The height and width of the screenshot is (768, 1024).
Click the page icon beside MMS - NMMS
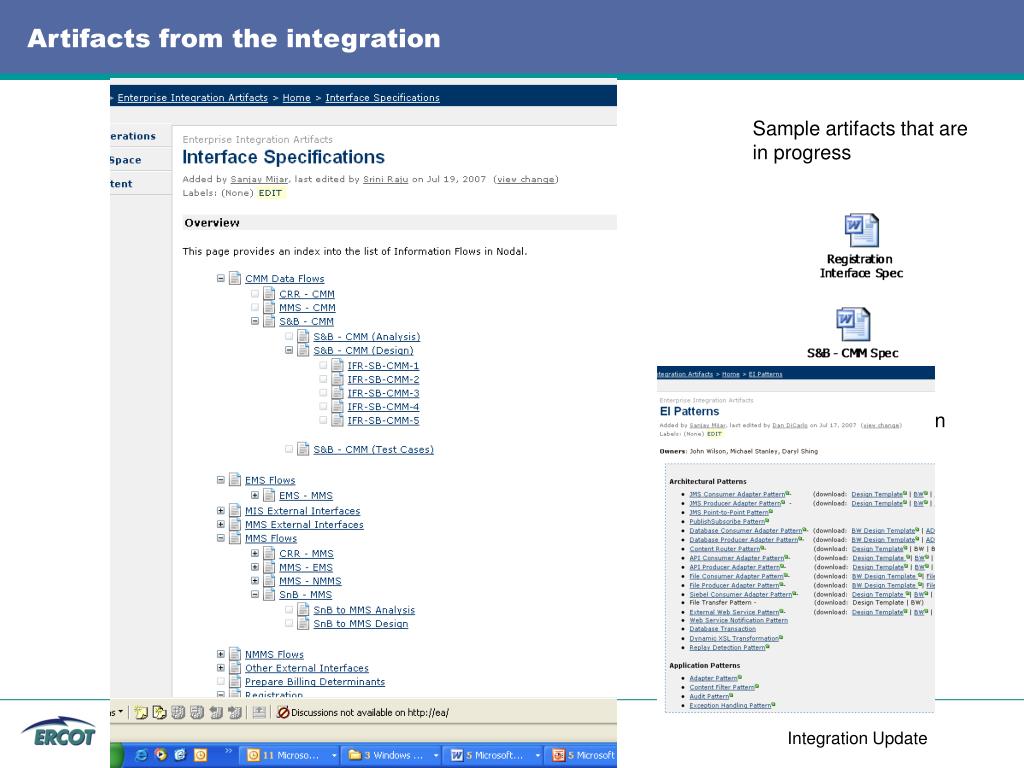269,581
